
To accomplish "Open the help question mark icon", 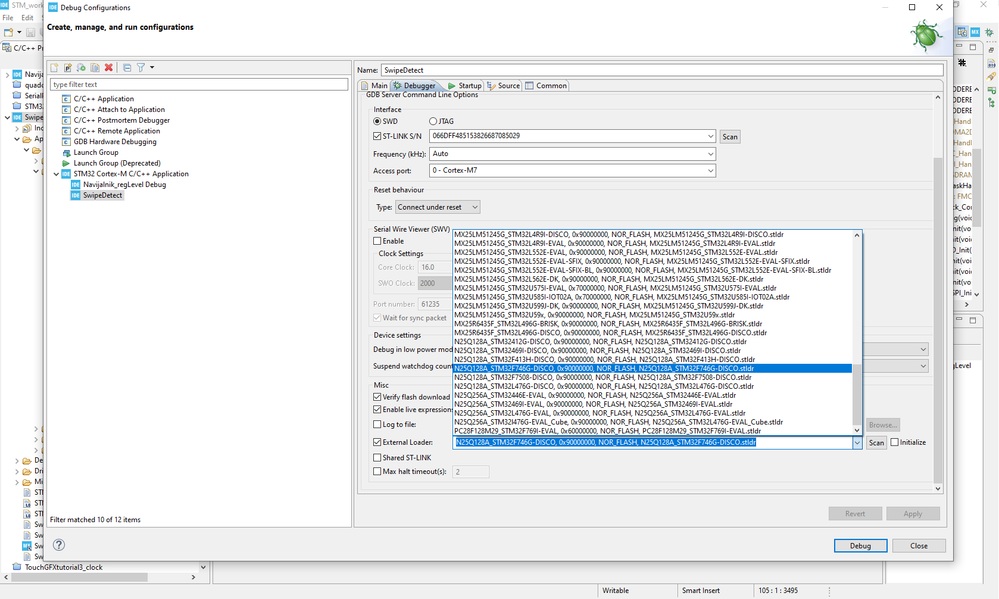I will tap(59, 545).
